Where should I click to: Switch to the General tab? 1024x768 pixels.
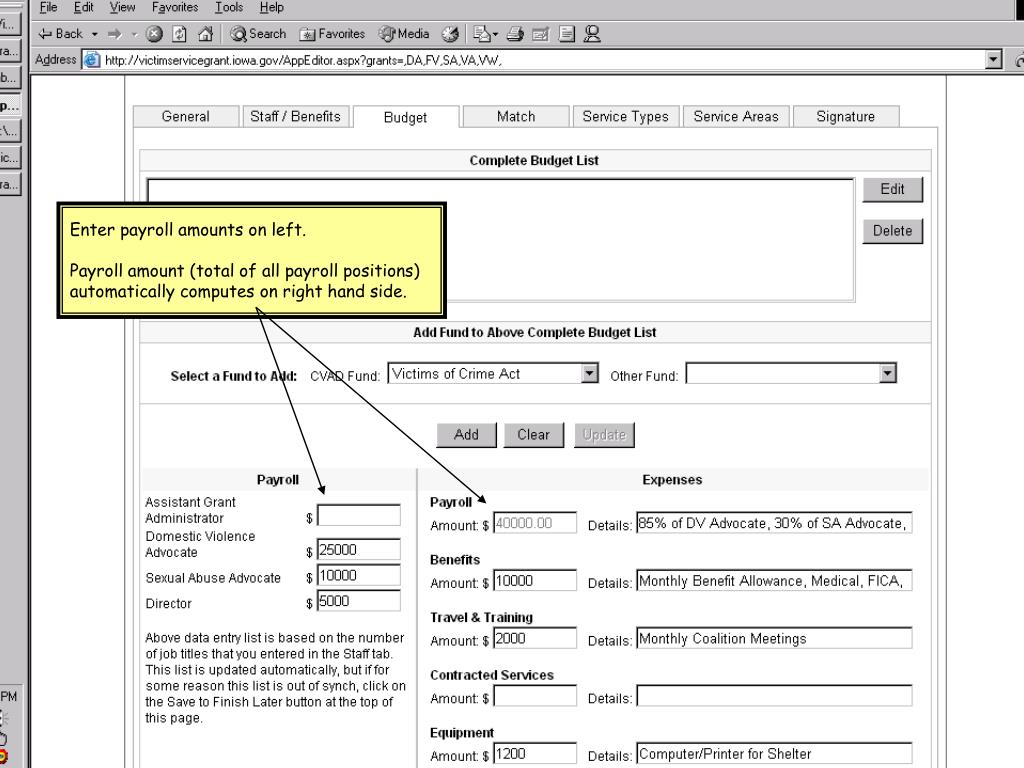185,116
